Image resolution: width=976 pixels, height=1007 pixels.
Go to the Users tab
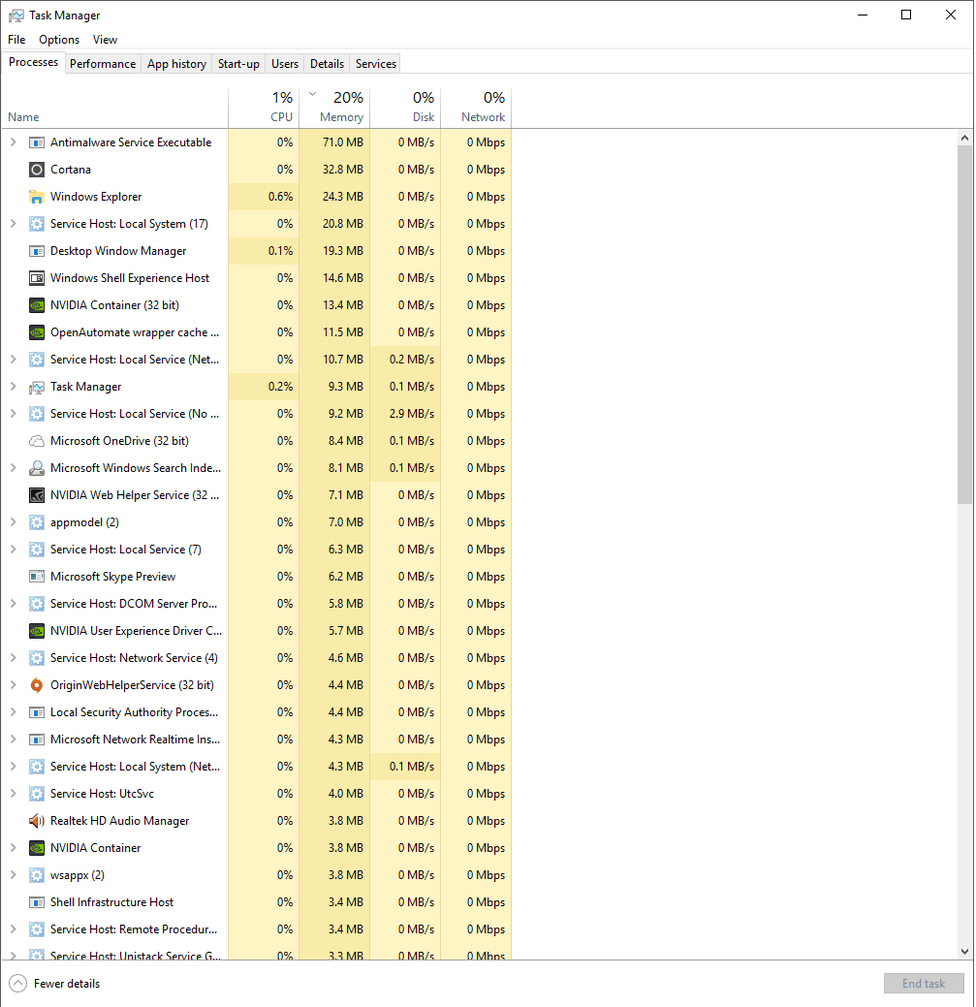pyautogui.click(x=284, y=64)
